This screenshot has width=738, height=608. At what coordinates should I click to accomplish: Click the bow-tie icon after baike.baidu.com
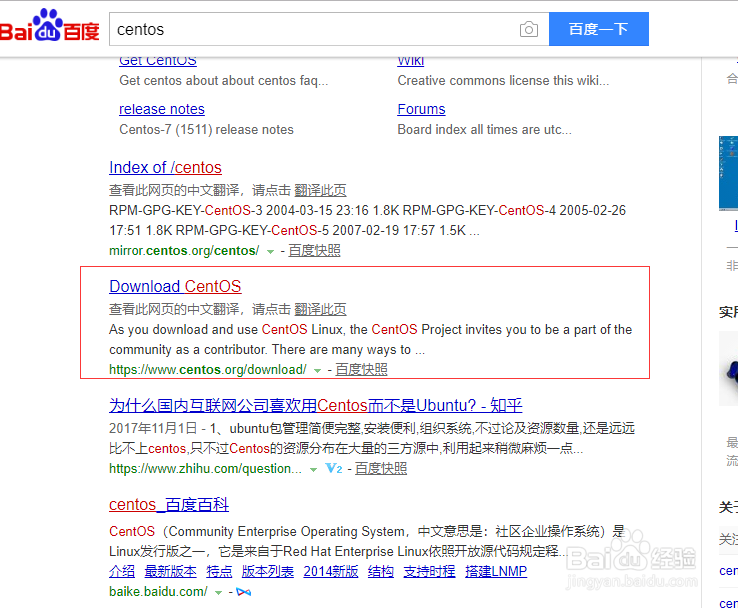click(243, 592)
